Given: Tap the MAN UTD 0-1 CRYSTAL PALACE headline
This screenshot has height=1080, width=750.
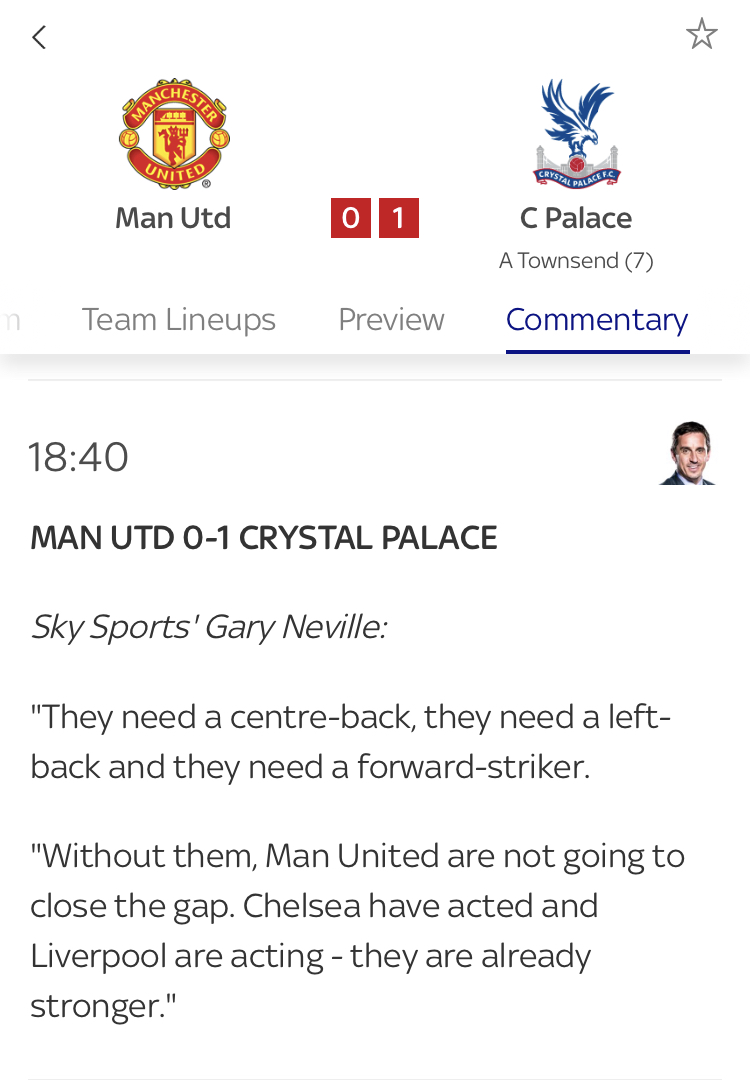Looking at the screenshot, I should [x=264, y=538].
